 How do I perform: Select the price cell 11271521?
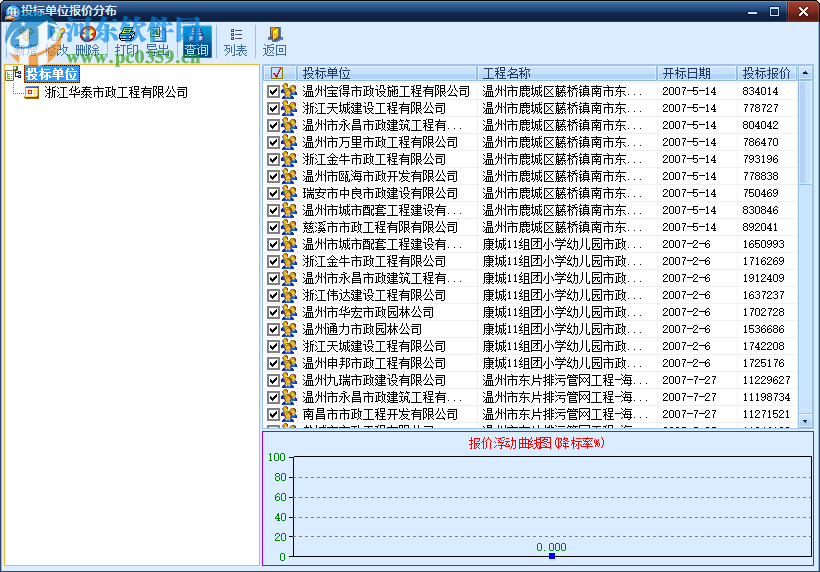pos(767,414)
